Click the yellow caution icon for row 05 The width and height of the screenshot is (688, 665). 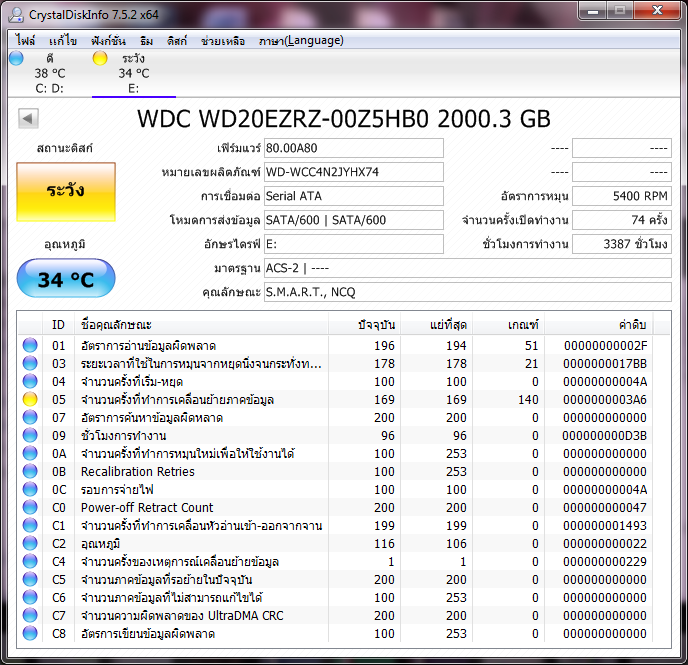coord(30,399)
